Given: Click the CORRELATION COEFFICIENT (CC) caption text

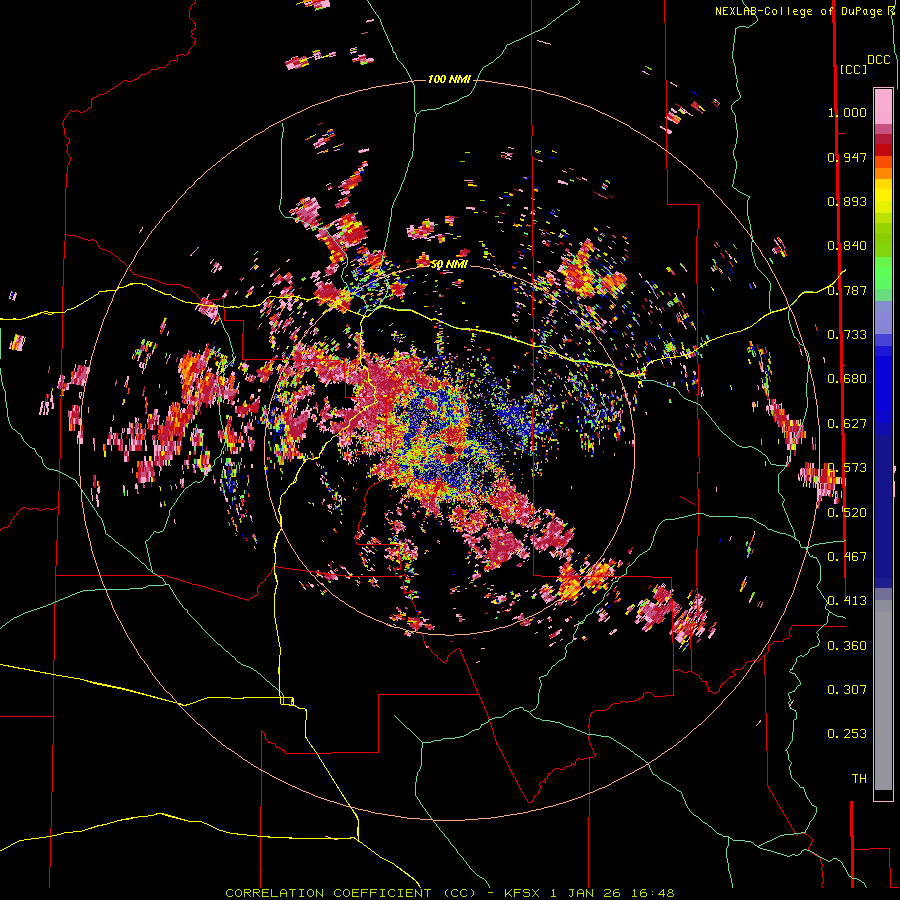Looking at the screenshot, I should pos(350,893).
